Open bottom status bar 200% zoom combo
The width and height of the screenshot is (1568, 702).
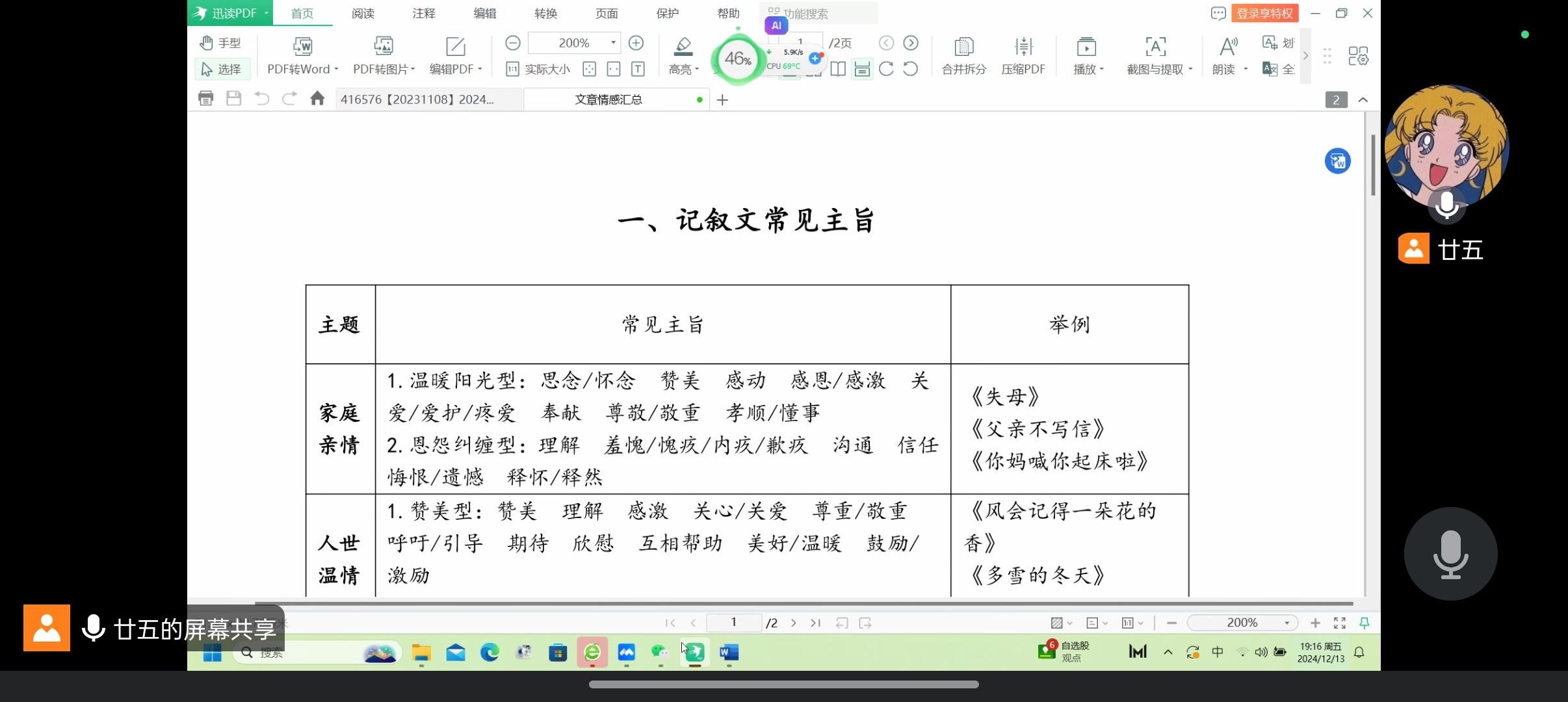1286,623
